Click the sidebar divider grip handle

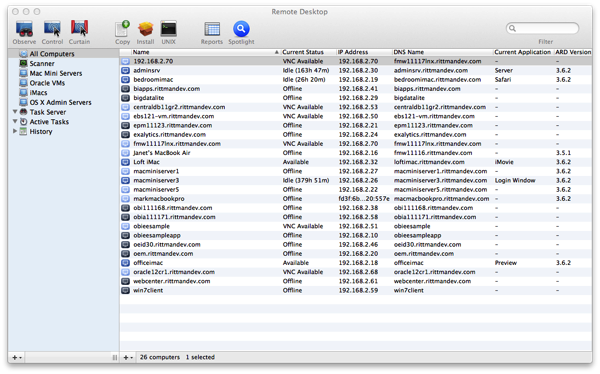click(115, 358)
